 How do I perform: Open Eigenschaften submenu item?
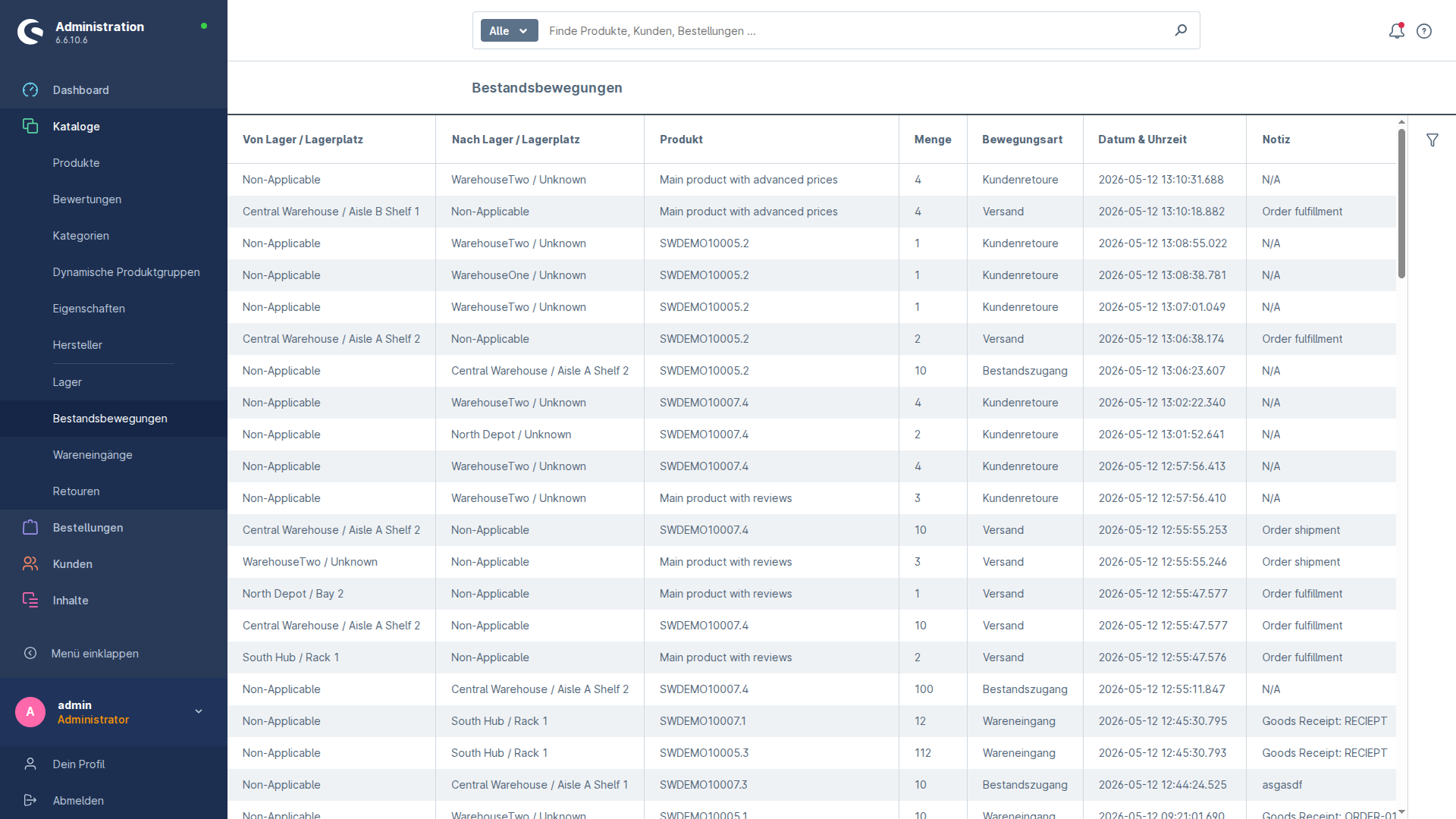tap(89, 309)
